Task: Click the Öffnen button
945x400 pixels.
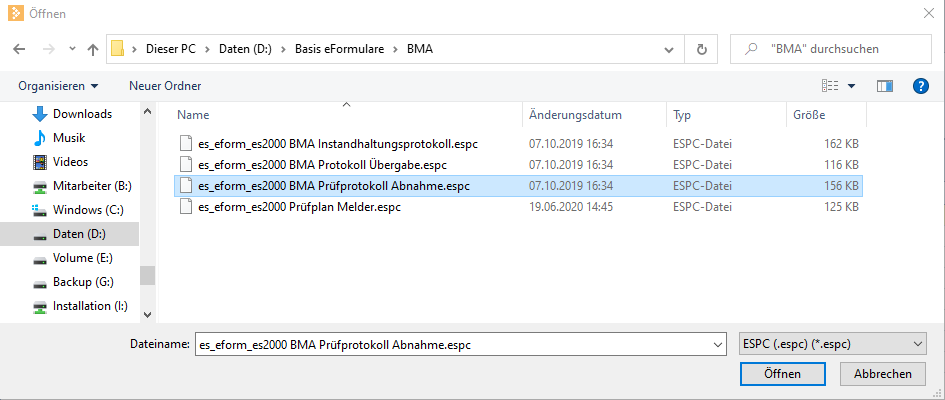Action: [782, 373]
